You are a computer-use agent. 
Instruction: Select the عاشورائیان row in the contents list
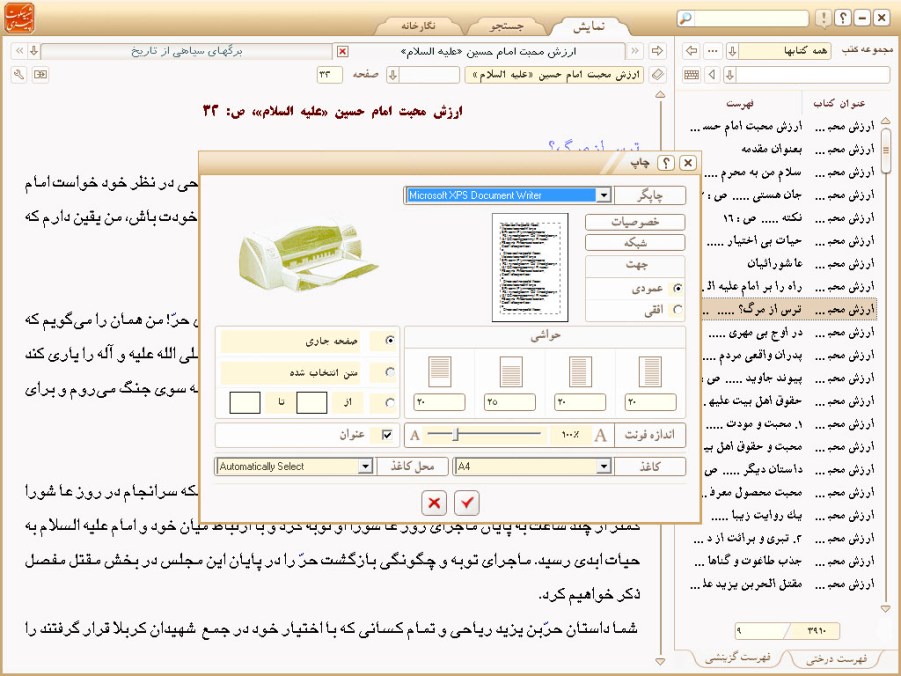pyautogui.click(x=783, y=264)
